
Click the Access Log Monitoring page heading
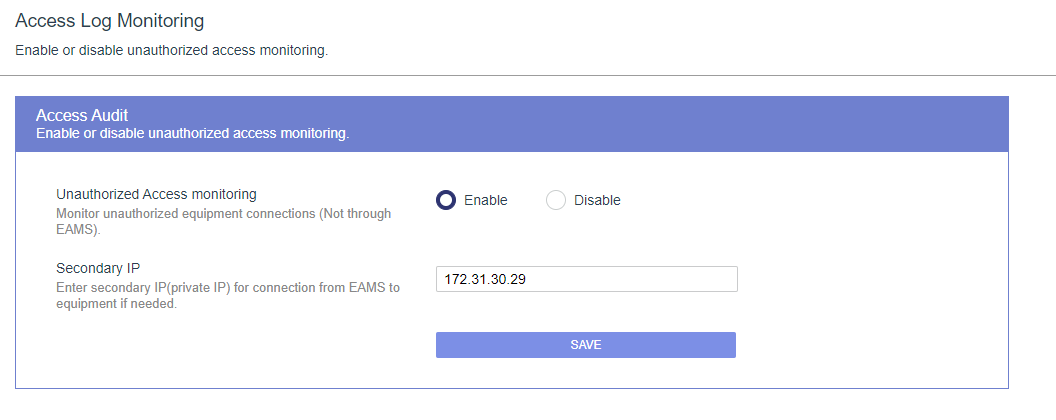click(109, 21)
